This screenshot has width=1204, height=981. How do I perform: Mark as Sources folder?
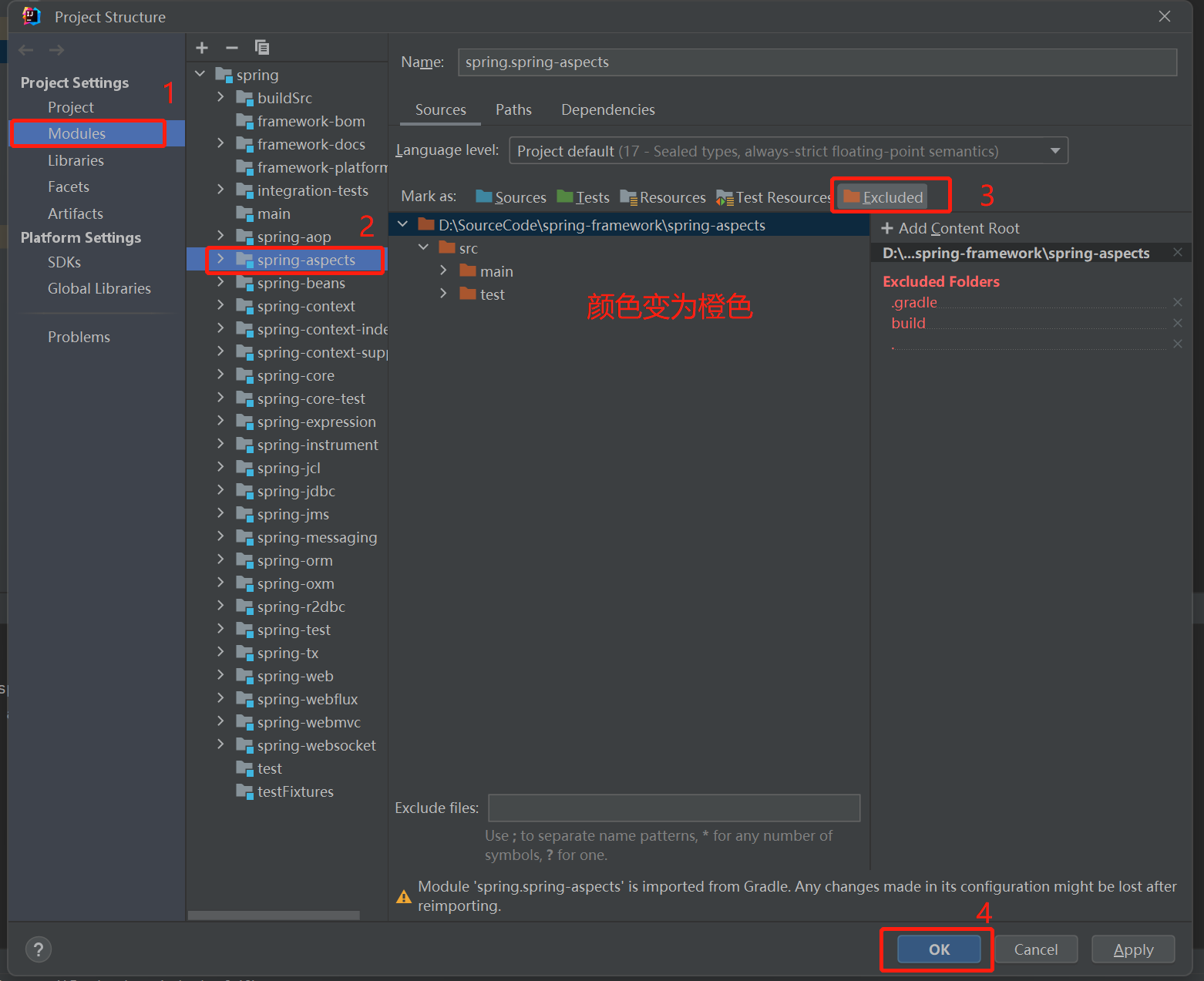(x=511, y=197)
